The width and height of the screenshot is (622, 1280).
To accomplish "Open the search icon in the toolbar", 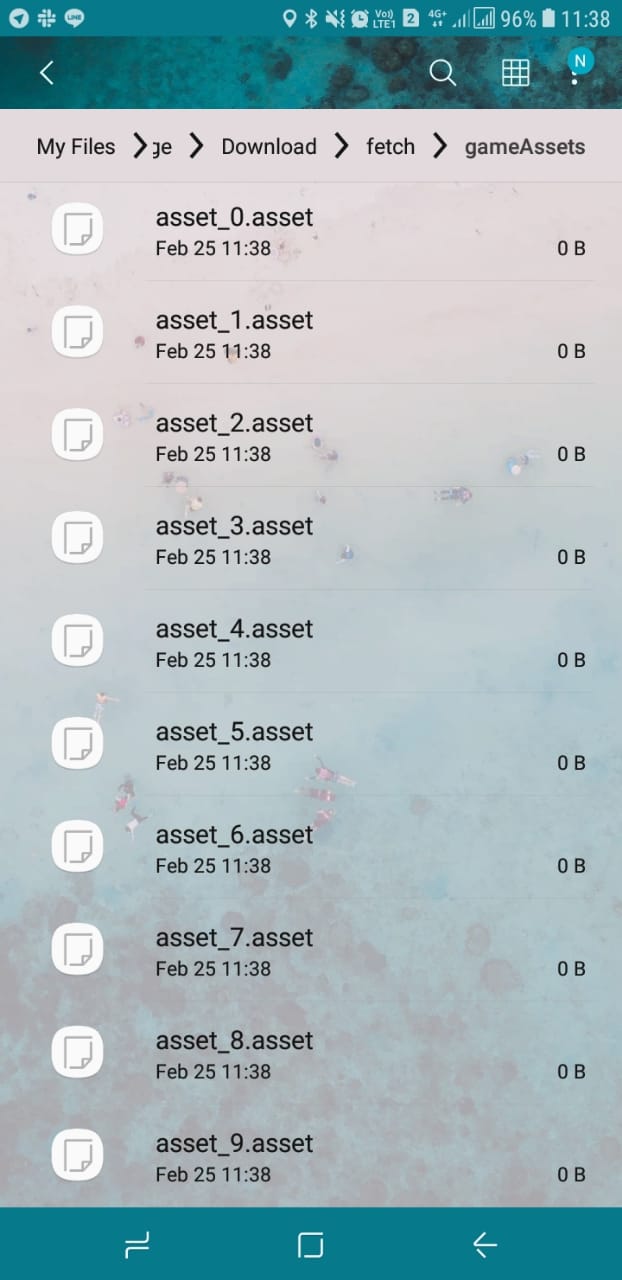I will pyautogui.click(x=442, y=73).
